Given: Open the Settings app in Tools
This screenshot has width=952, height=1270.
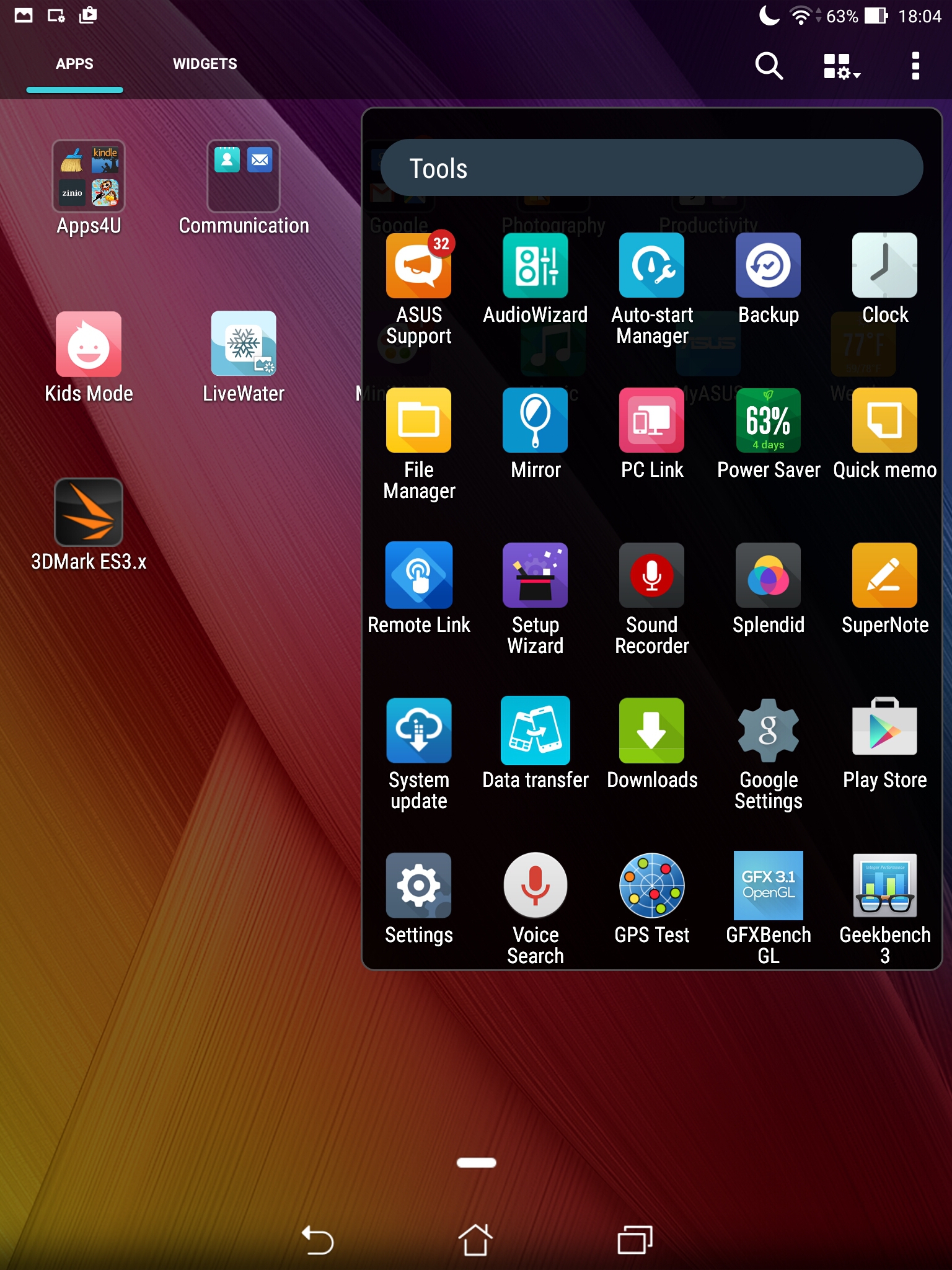Looking at the screenshot, I should tap(419, 886).
